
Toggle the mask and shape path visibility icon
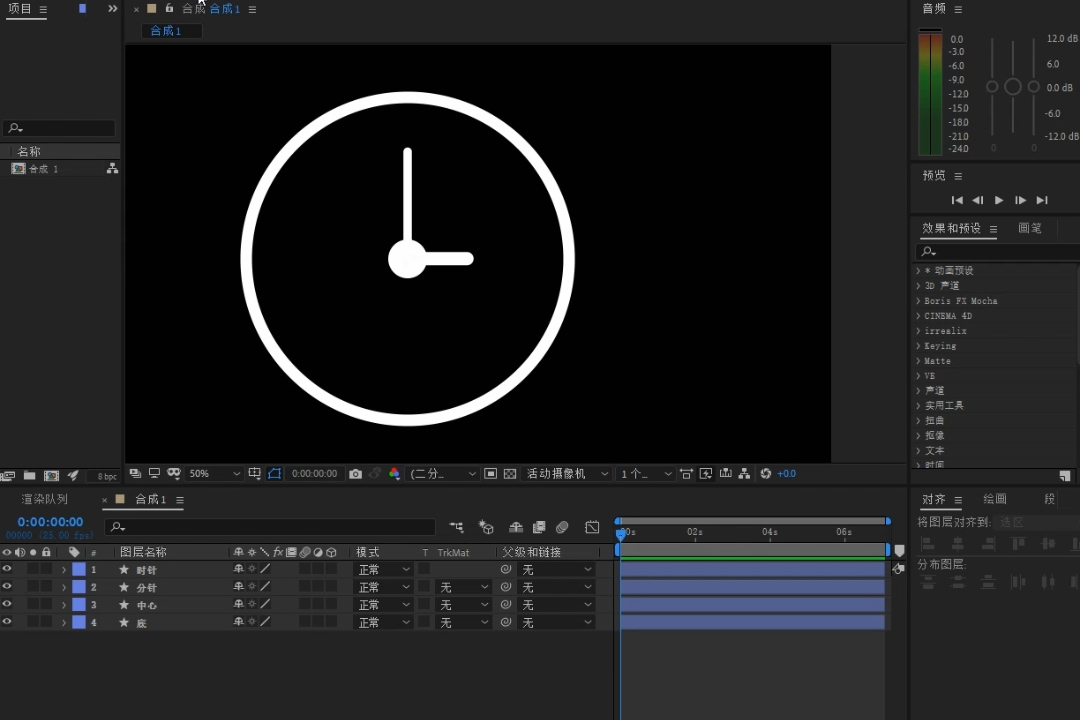(275, 473)
